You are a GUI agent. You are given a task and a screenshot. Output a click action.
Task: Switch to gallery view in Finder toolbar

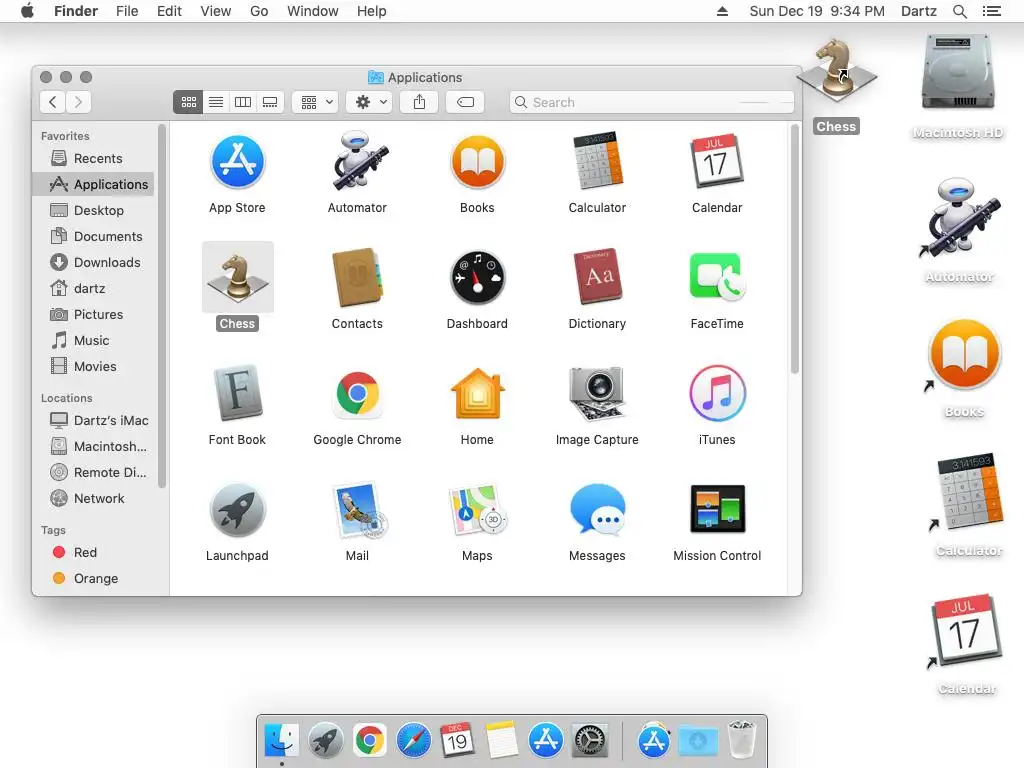click(x=270, y=102)
